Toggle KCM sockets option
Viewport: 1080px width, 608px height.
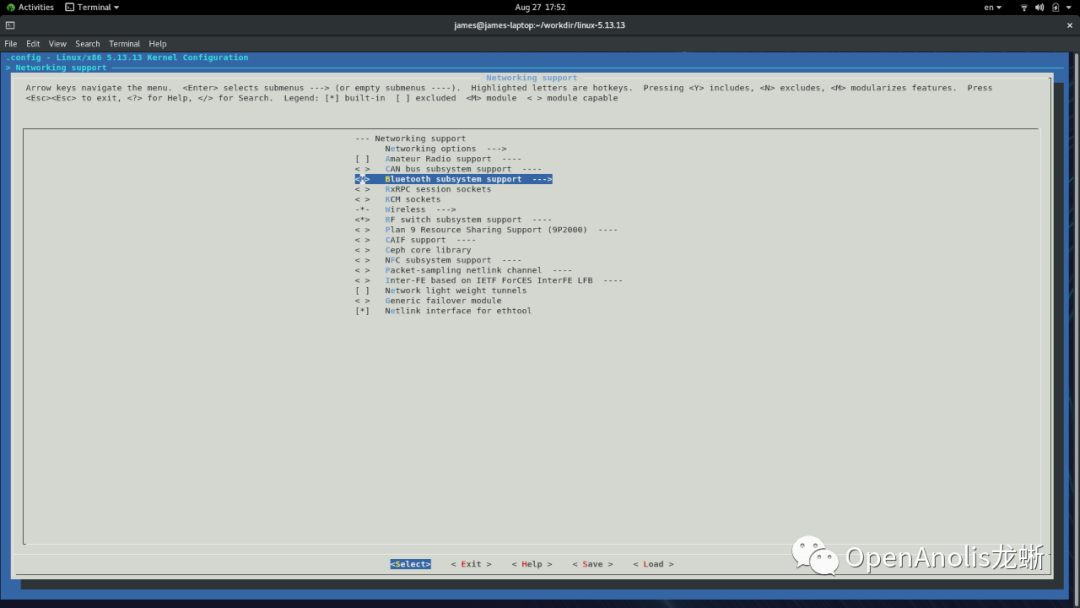tap(362, 200)
